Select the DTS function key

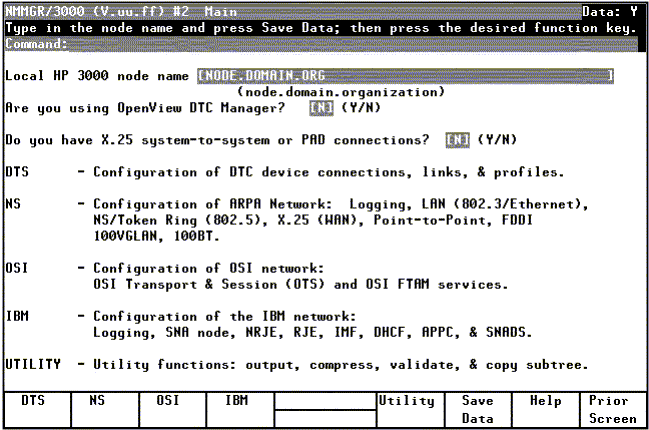[x=37, y=409]
